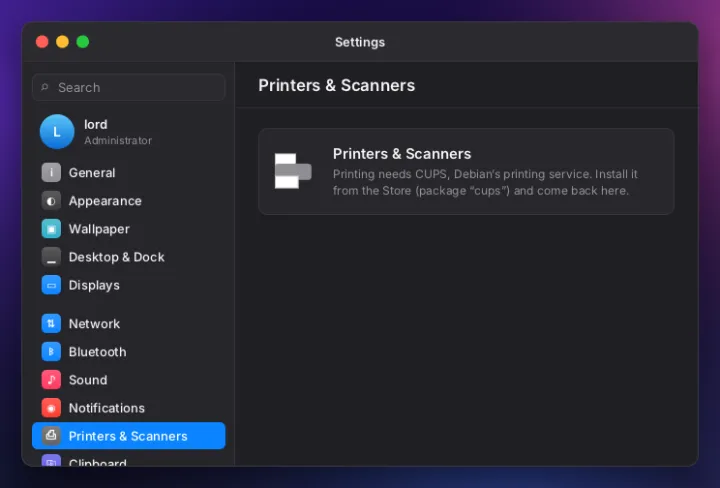This screenshot has width=720, height=488.
Task: Click the red Notifications icon
Action: pos(51,408)
